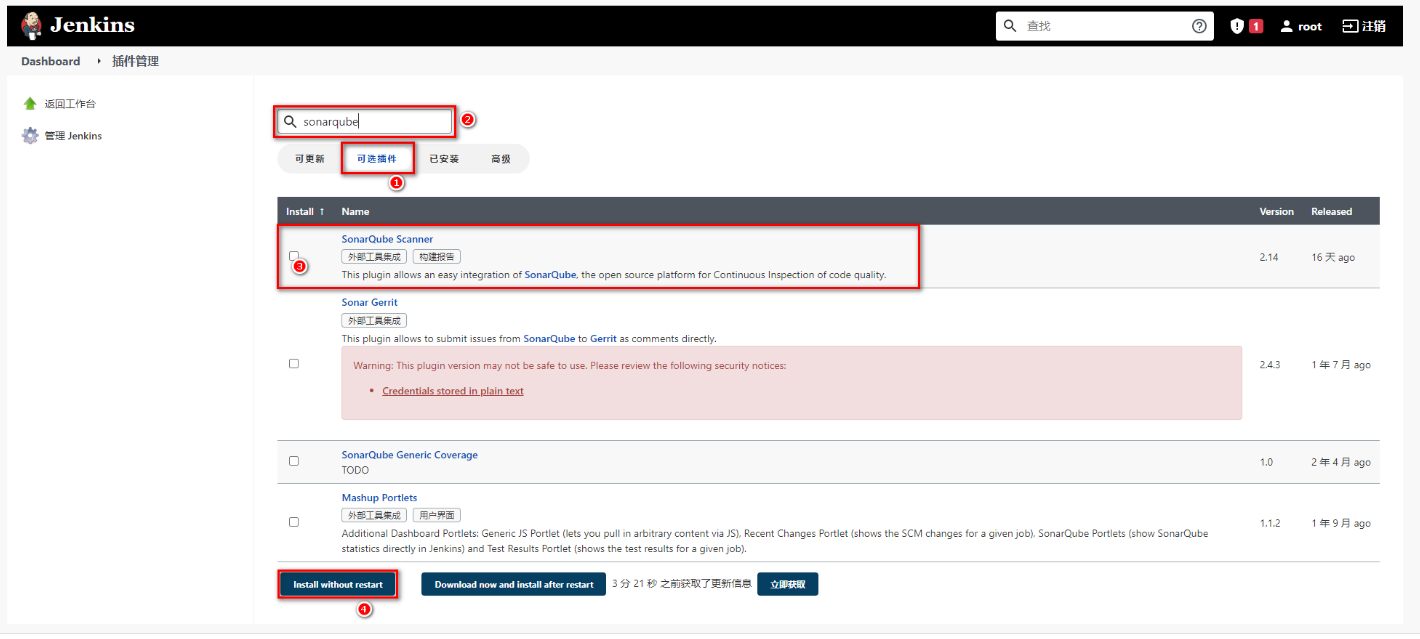Sort by the Install column arrow
1420x639 pixels.
point(321,212)
